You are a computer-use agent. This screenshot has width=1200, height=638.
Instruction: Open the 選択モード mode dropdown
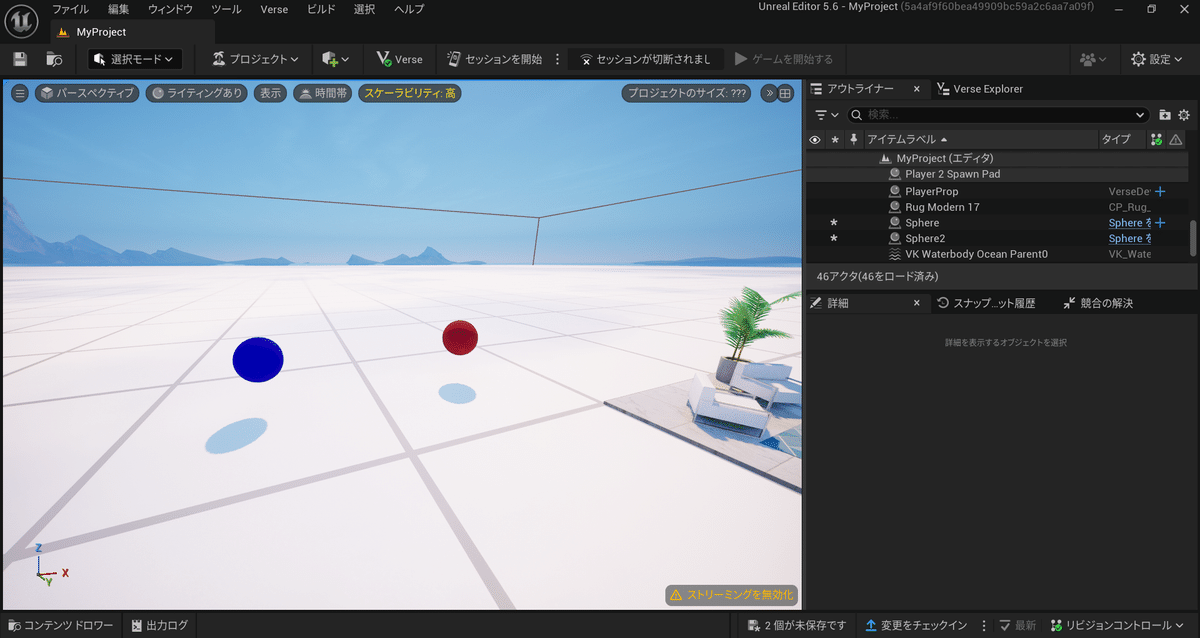tap(135, 59)
